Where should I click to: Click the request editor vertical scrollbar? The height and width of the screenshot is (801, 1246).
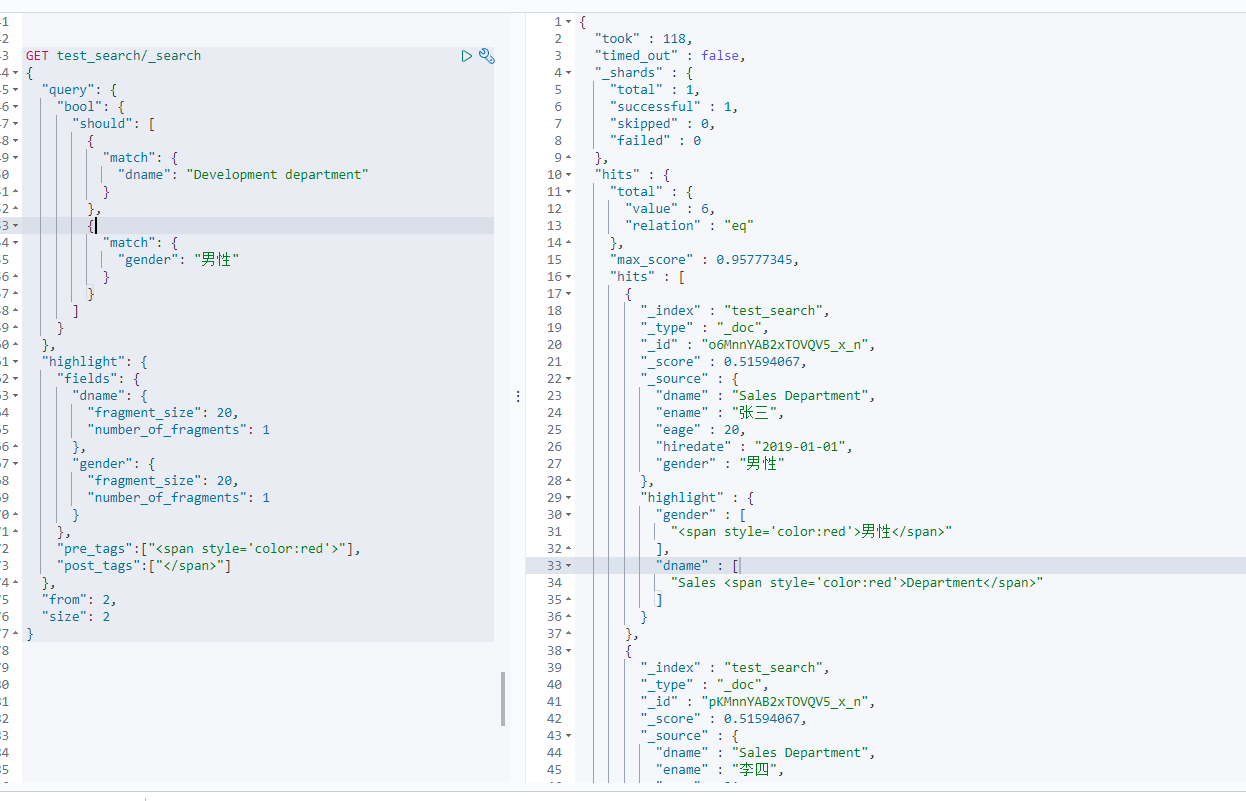click(502, 698)
